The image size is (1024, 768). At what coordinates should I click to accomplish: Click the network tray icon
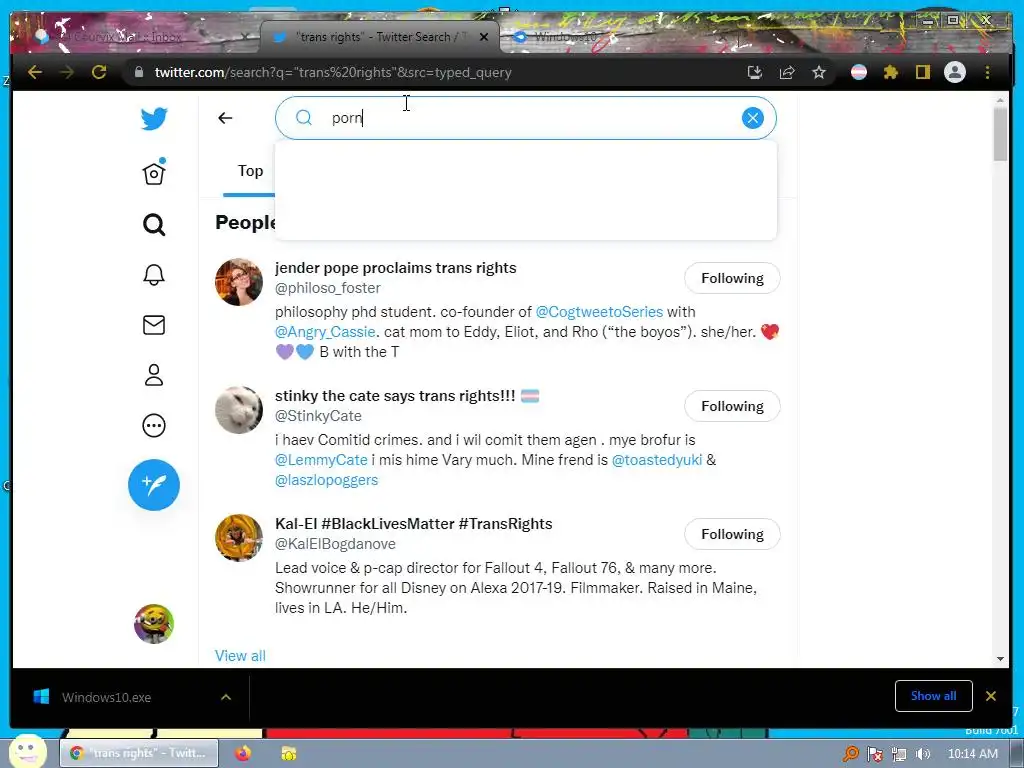click(x=899, y=754)
